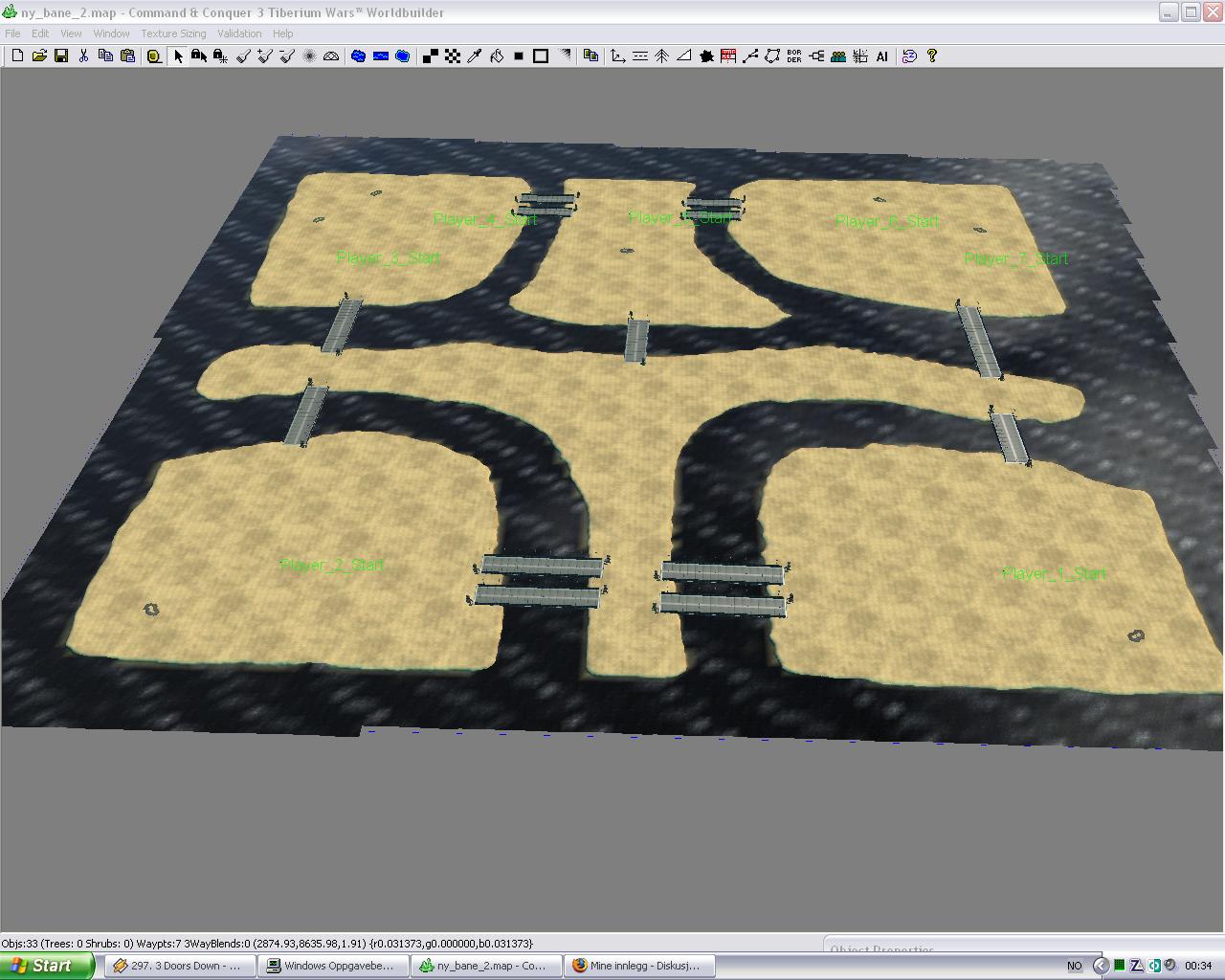Click the Copy icon
This screenshot has width=1225, height=980.
click(105, 56)
